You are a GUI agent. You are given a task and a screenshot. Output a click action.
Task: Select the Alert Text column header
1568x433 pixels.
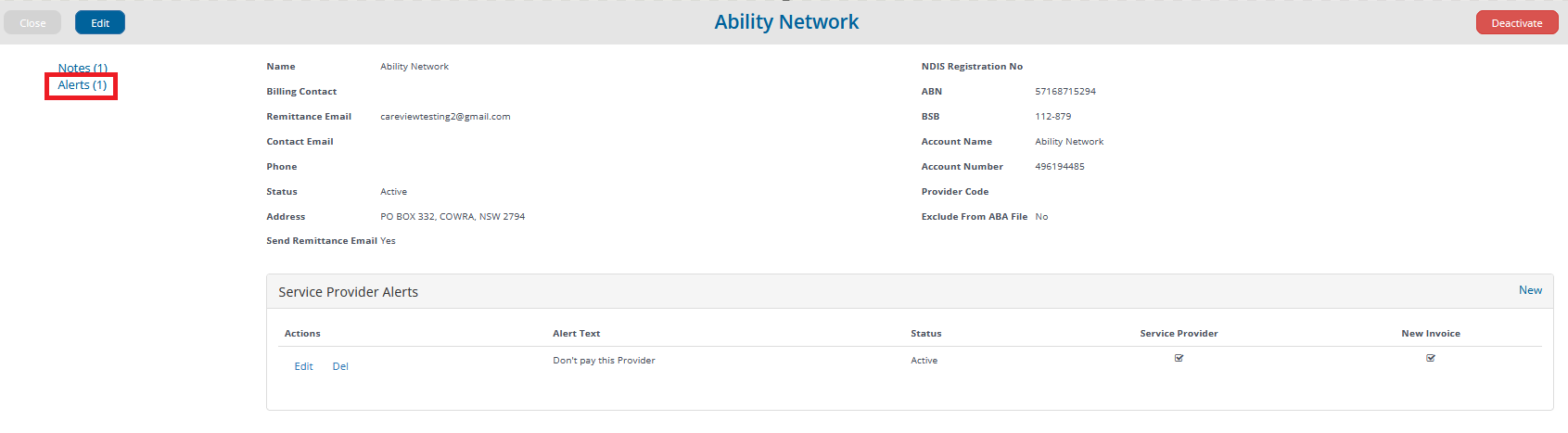pos(577,333)
